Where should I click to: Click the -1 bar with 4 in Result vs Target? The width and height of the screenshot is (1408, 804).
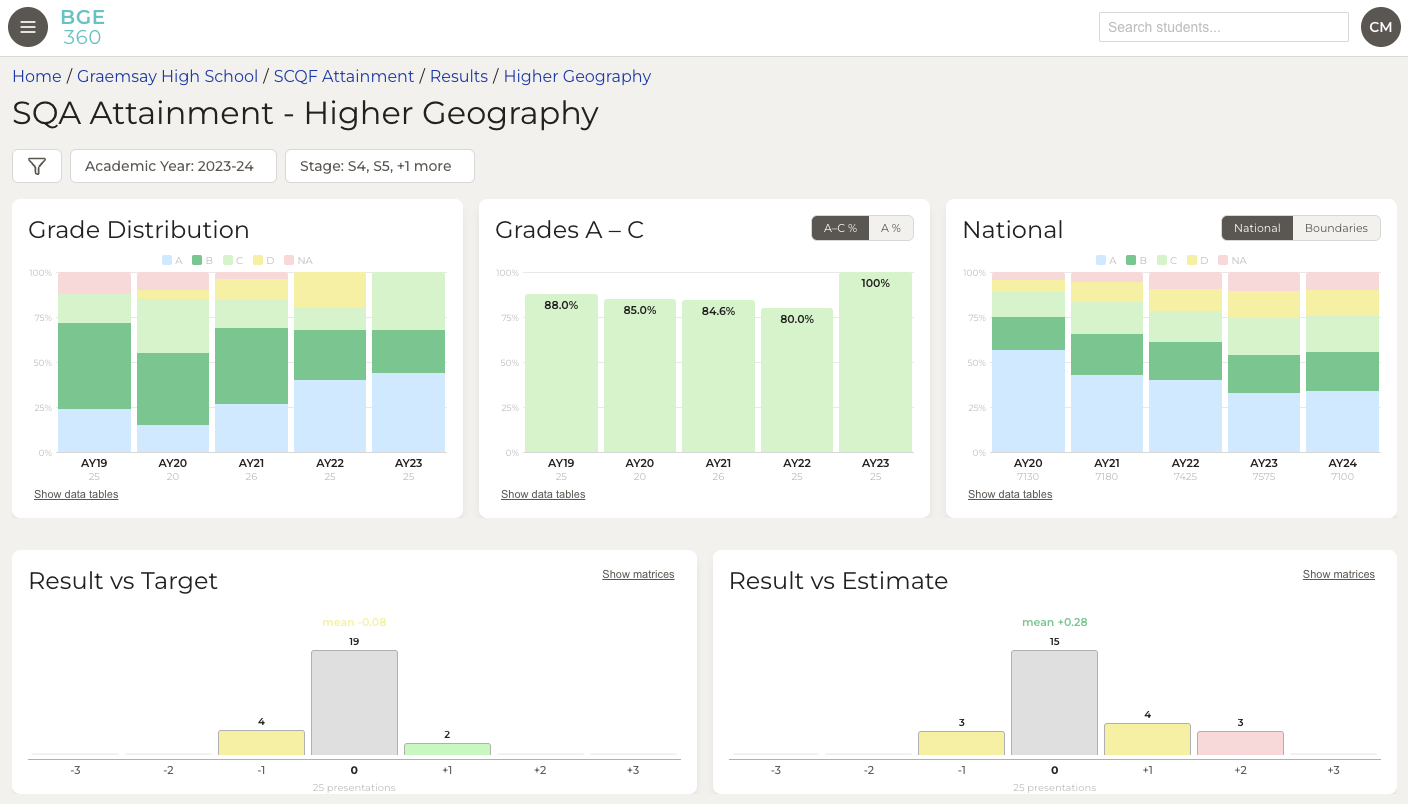pos(261,742)
